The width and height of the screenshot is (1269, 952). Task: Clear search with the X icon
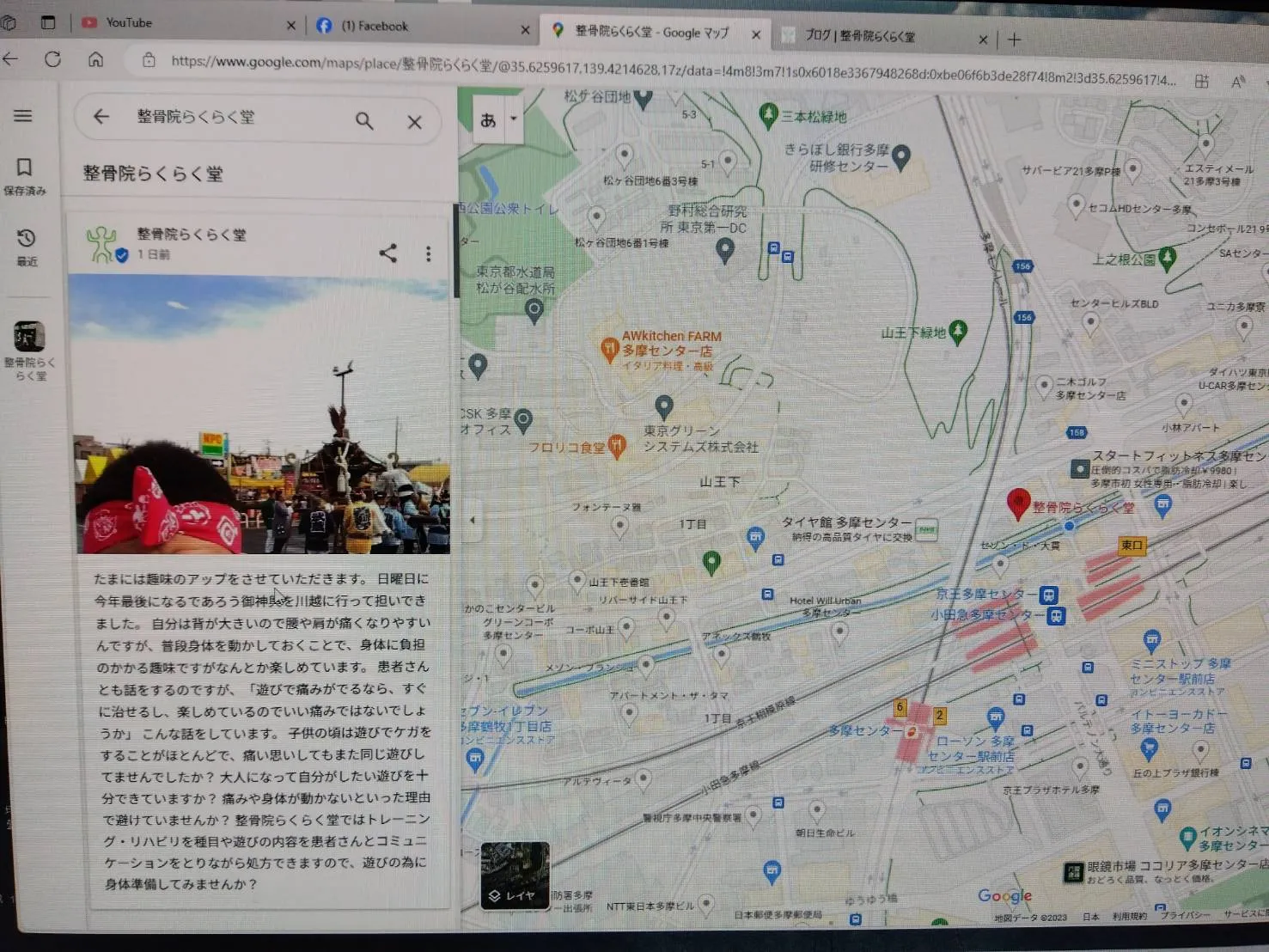[x=415, y=122]
